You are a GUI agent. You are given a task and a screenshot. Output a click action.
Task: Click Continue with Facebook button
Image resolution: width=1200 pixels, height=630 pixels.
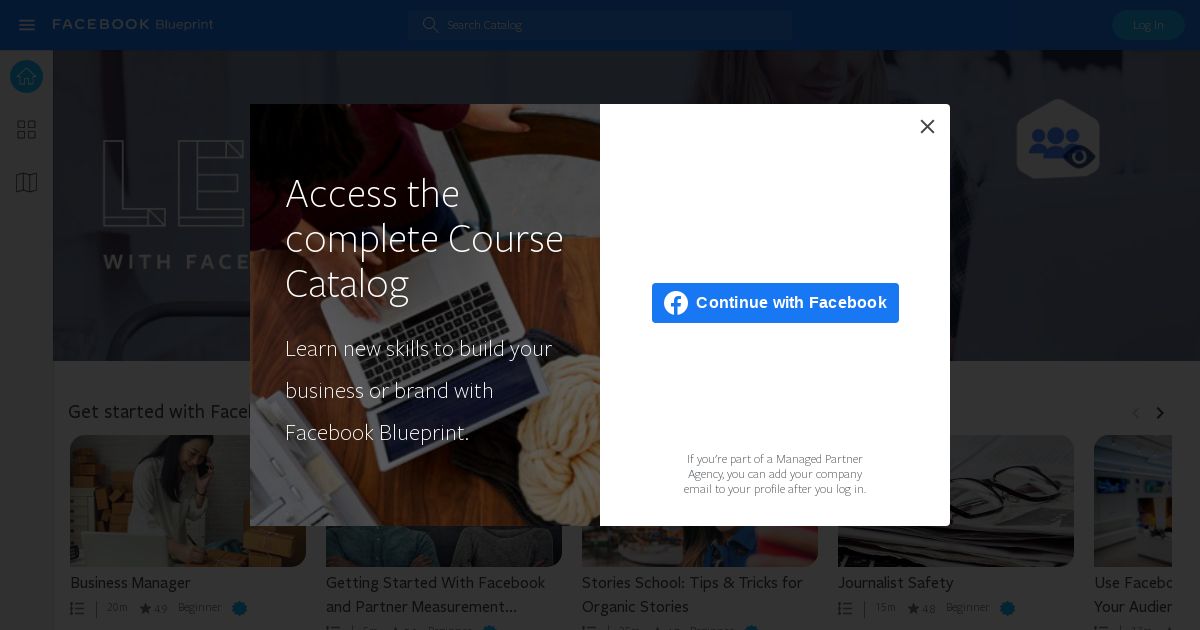[x=775, y=303]
